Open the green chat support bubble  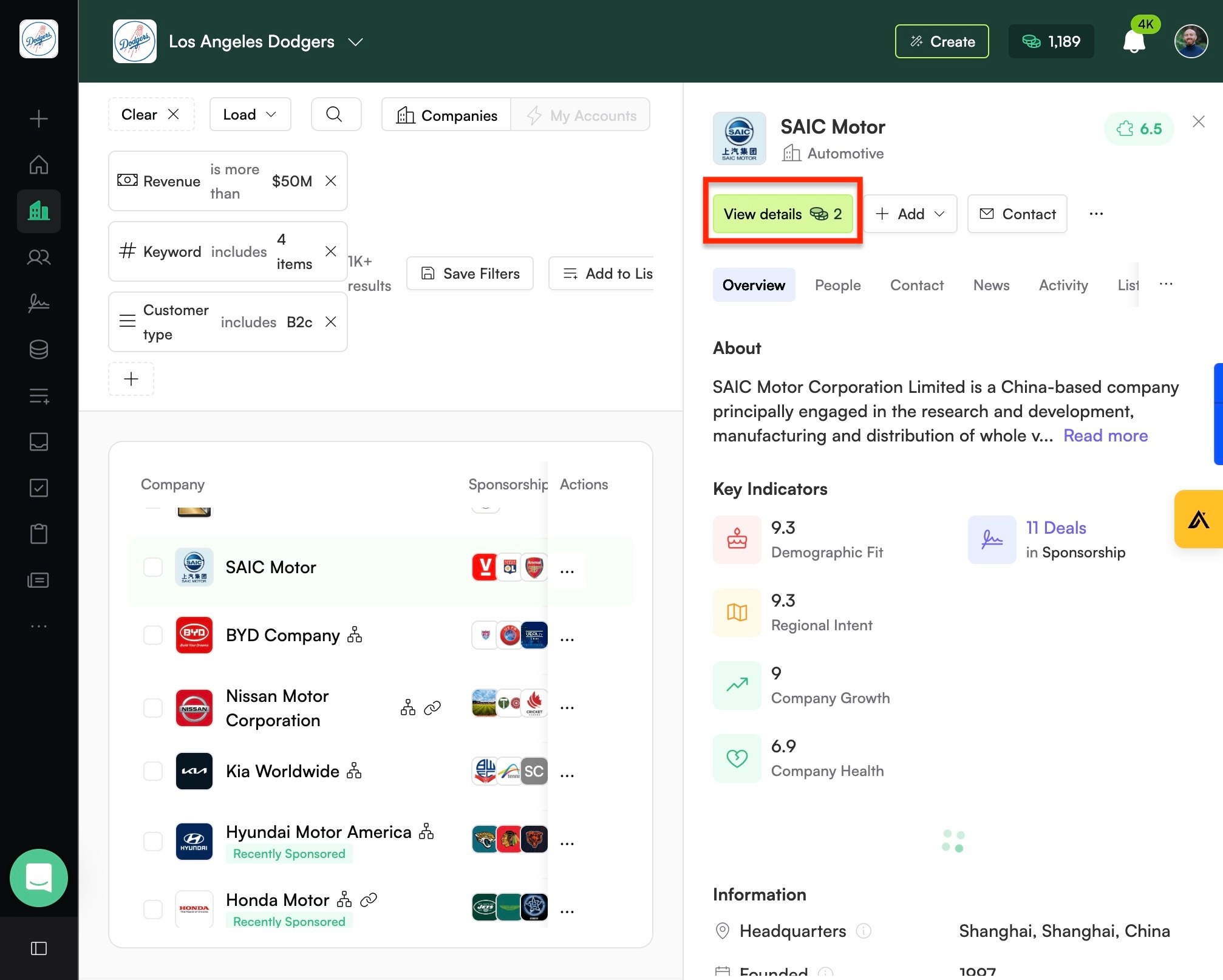(39, 878)
